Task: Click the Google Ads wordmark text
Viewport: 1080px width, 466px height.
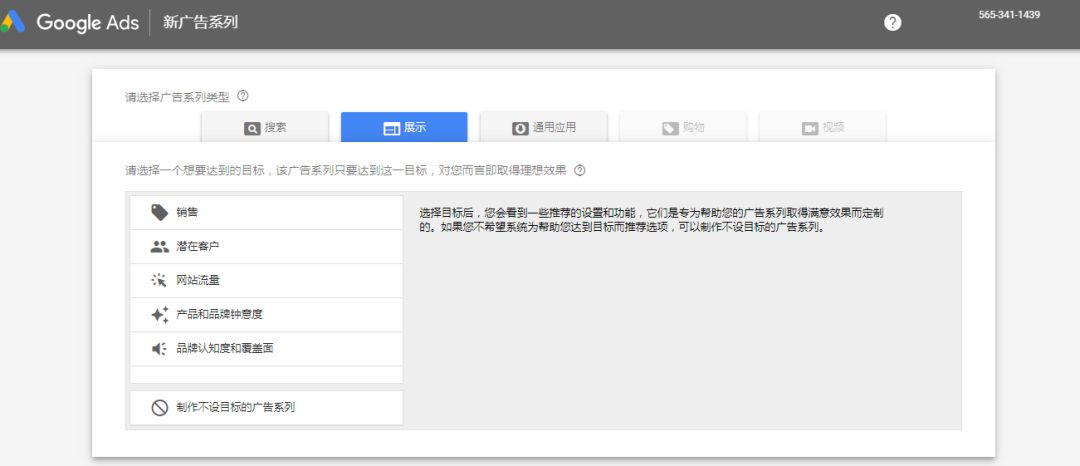Action: [87, 23]
